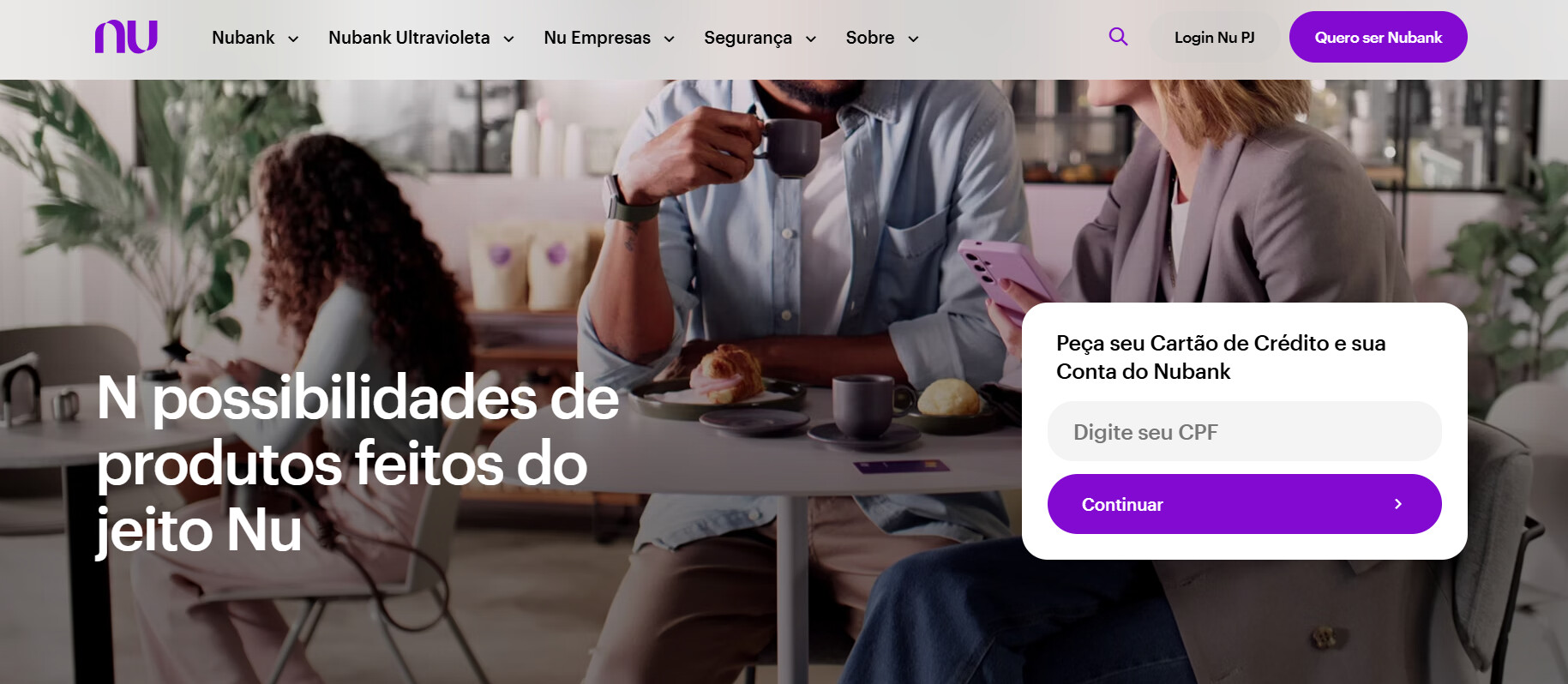1568x684 pixels.
Task: Expand the Nu Empresas chevron
Action: click(x=670, y=39)
